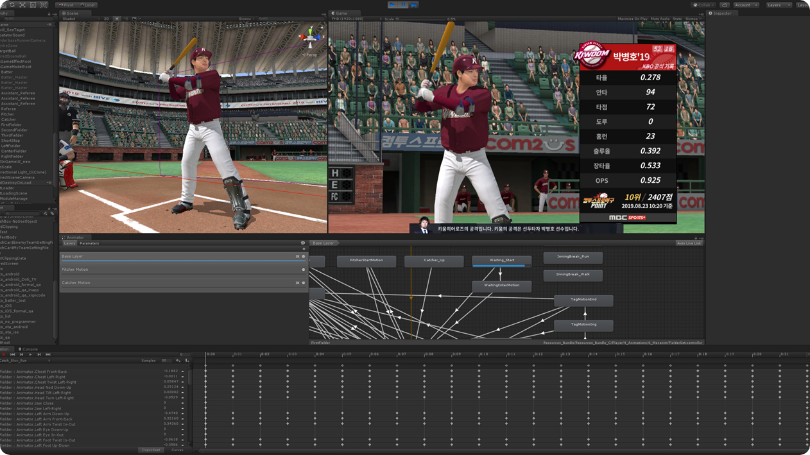
Task: Open the Account dropdown
Action: tap(746, 5)
